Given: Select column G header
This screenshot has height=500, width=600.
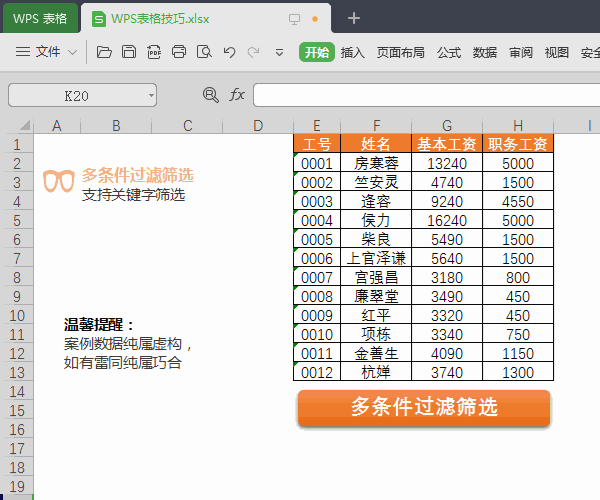Looking at the screenshot, I should [447, 125].
